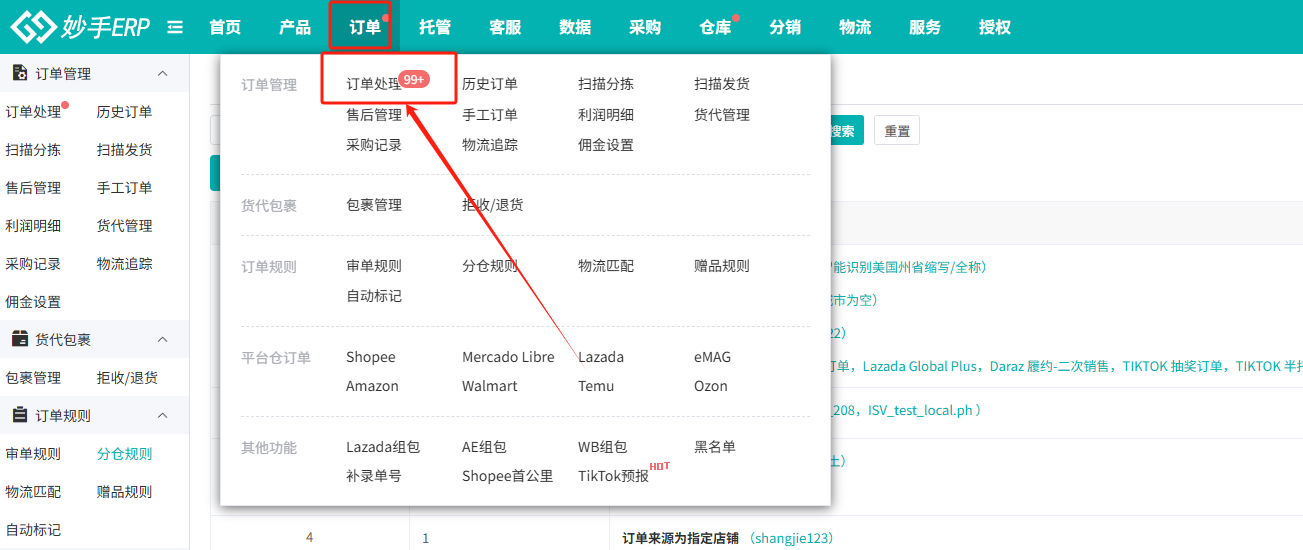The width and height of the screenshot is (1303, 550).
Task: Click the shangjie123 store link
Action: point(790,538)
